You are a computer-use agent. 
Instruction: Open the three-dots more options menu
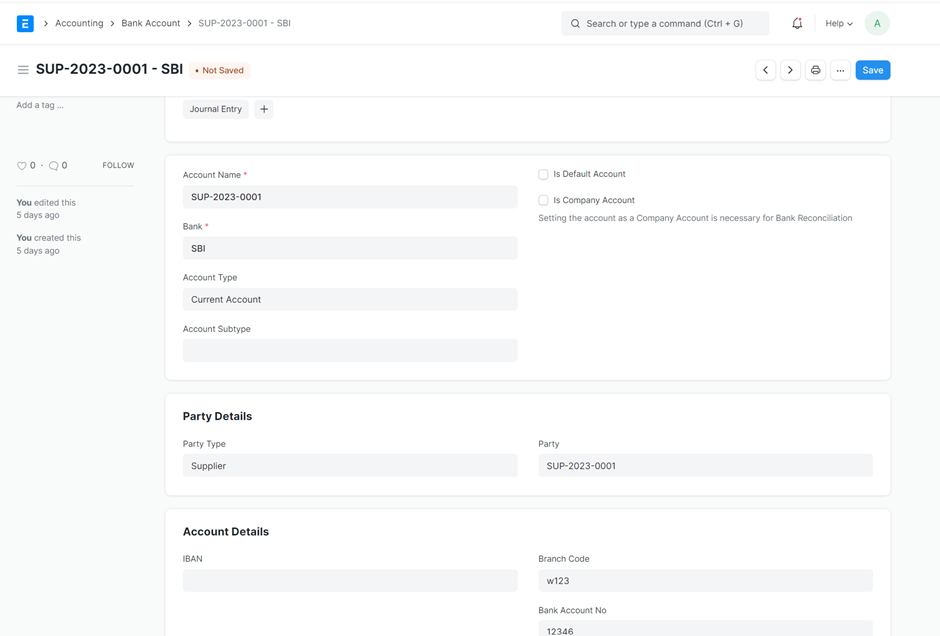pos(840,70)
